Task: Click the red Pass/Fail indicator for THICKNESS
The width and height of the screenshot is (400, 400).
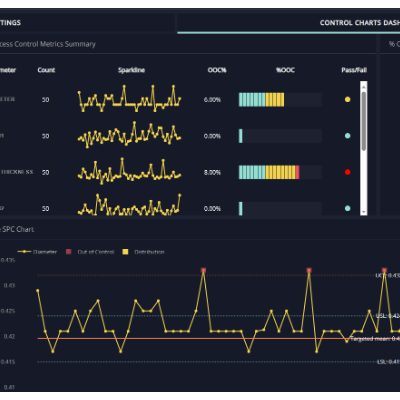Action: click(347, 172)
